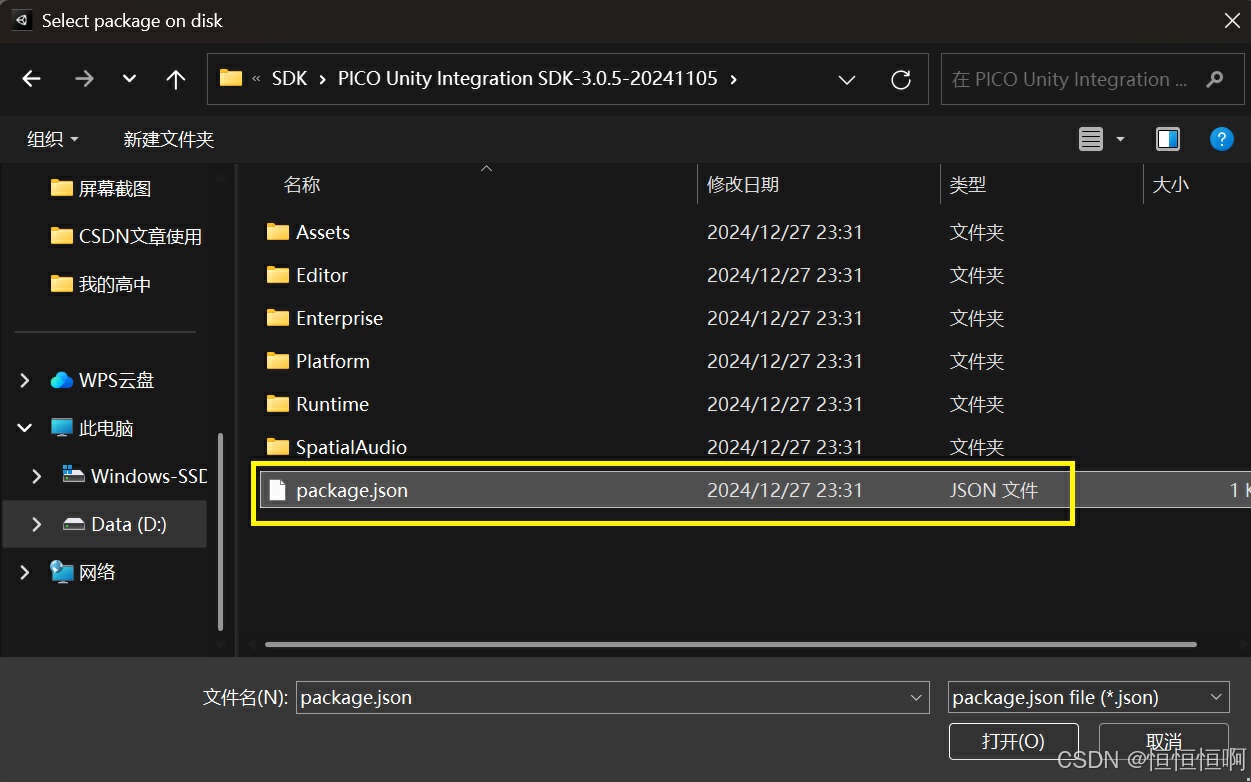Open the chevron after the PICO SDK breadcrumb
This screenshot has width=1251, height=782.
pos(734,79)
